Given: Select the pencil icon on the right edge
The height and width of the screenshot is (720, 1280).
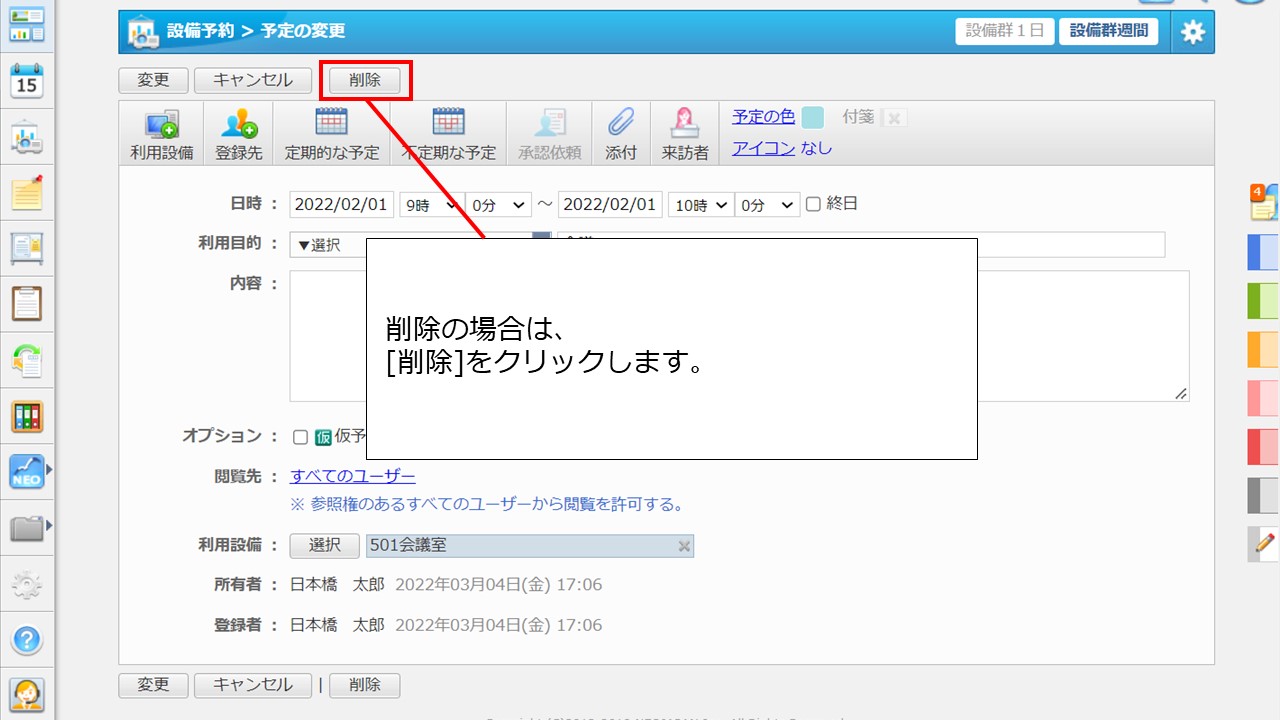Looking at the screenshot, I should tap(1265, 543).
